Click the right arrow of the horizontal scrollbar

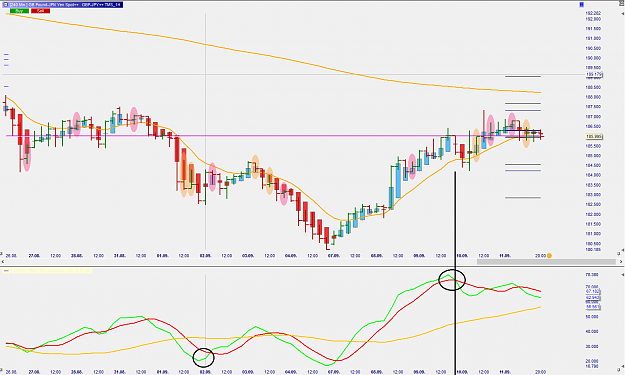coord(621,262)
